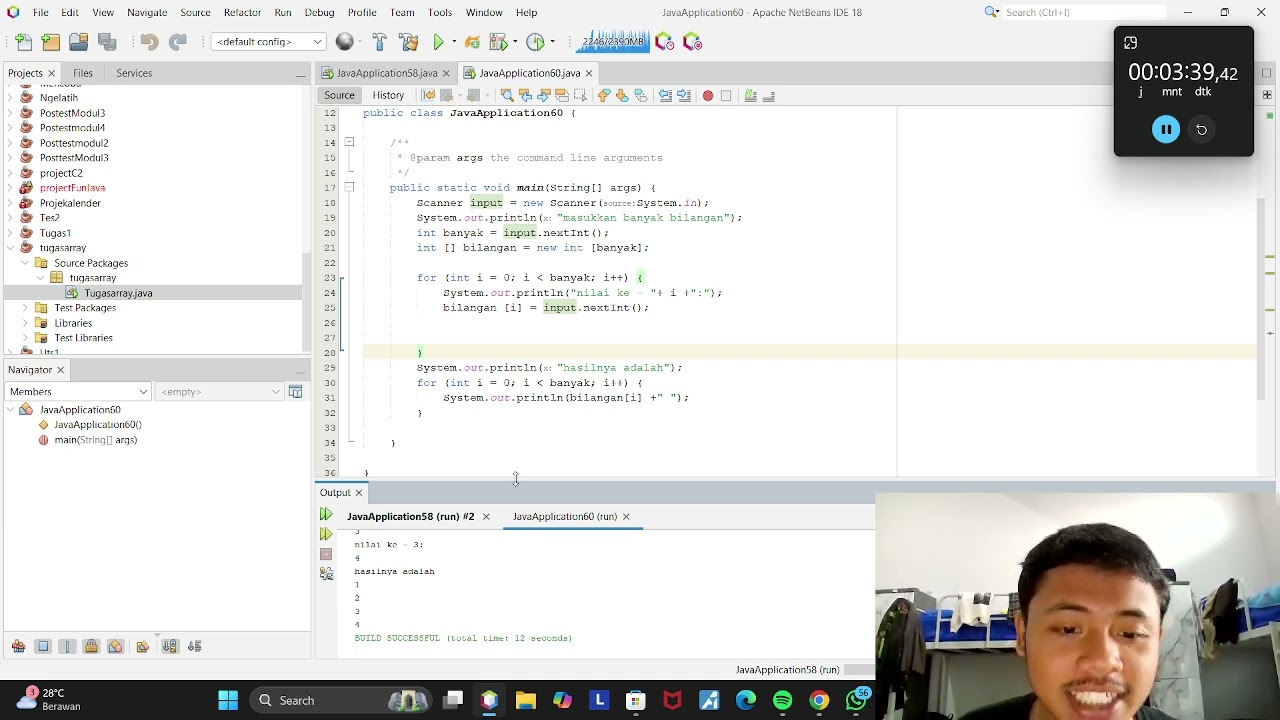The height and width of the screenshot is (720, 1280).
Task: Toggle bookmark in editor toolbar
Action: 641,95
